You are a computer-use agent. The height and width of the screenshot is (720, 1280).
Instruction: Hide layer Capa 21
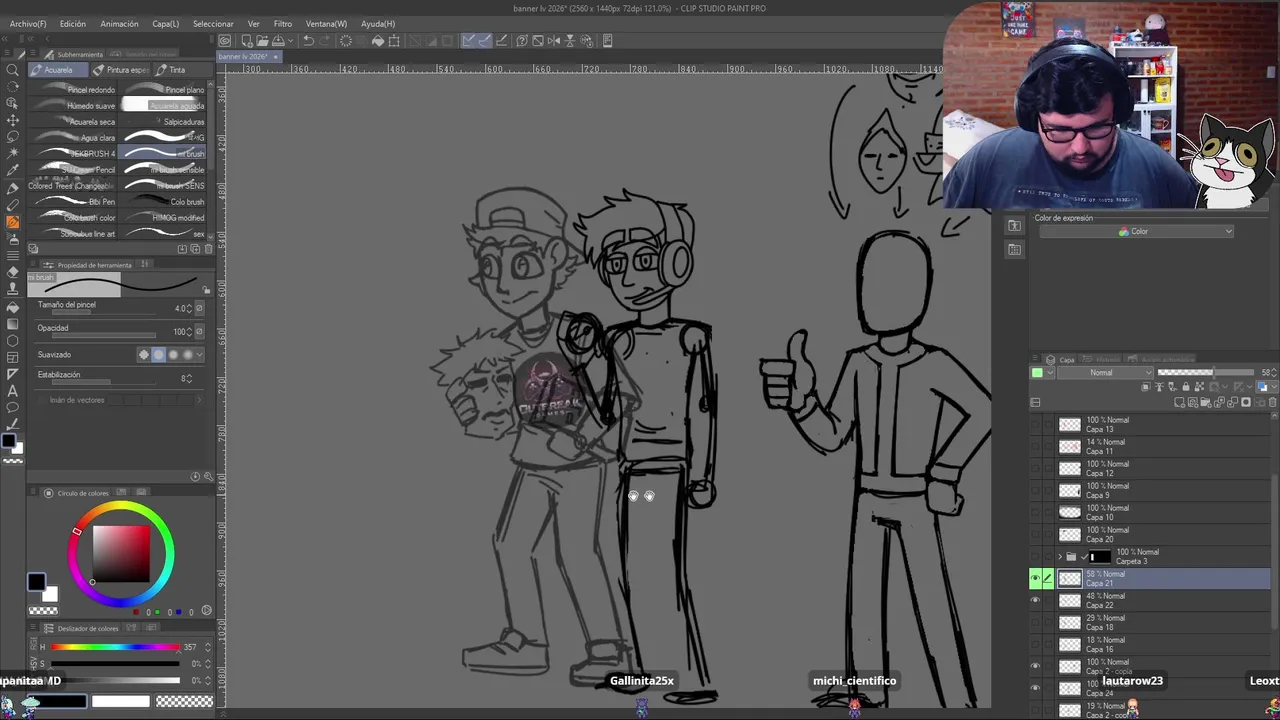pyautogui.click(x=1035, y=579)
